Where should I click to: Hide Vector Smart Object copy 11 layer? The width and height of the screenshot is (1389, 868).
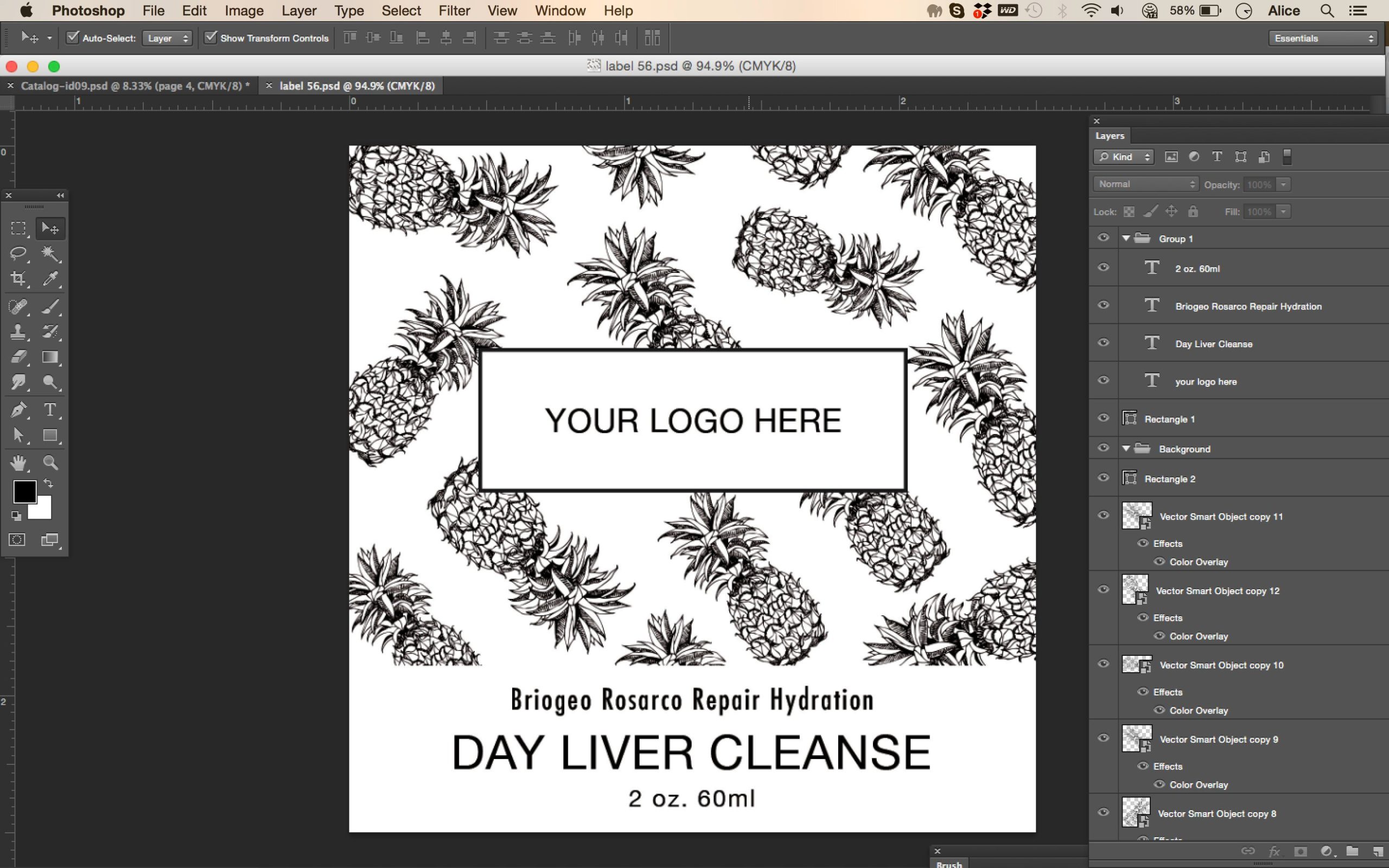[x=1103, y=515]
